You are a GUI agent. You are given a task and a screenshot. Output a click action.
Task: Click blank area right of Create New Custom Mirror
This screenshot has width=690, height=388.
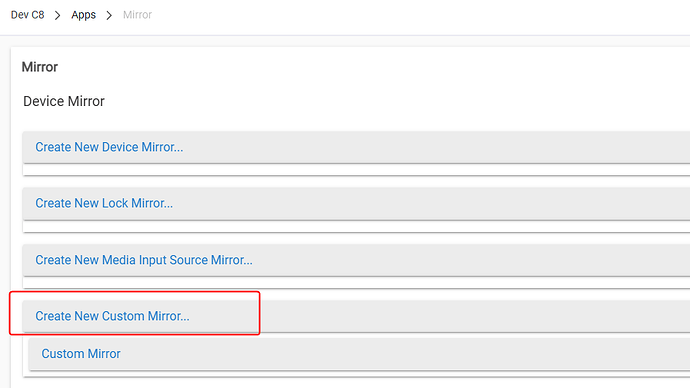click(475, 316)
